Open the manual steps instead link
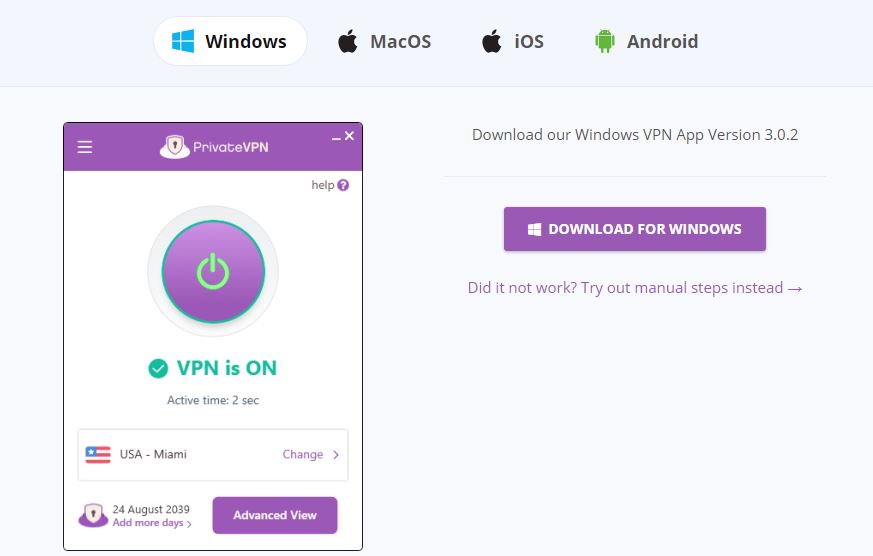 tap(635, 288)
